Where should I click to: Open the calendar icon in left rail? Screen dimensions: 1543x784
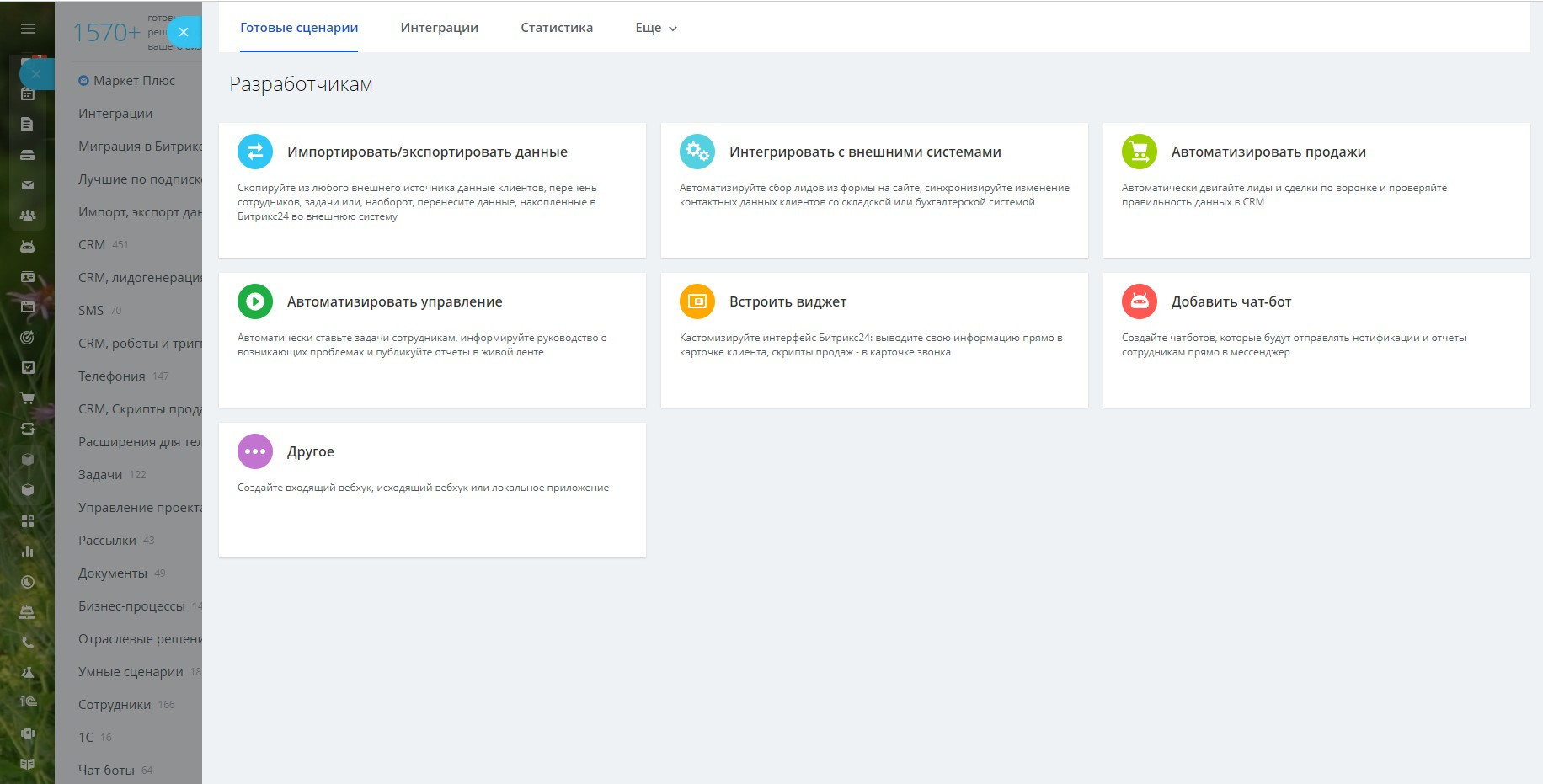pos(28,94)
